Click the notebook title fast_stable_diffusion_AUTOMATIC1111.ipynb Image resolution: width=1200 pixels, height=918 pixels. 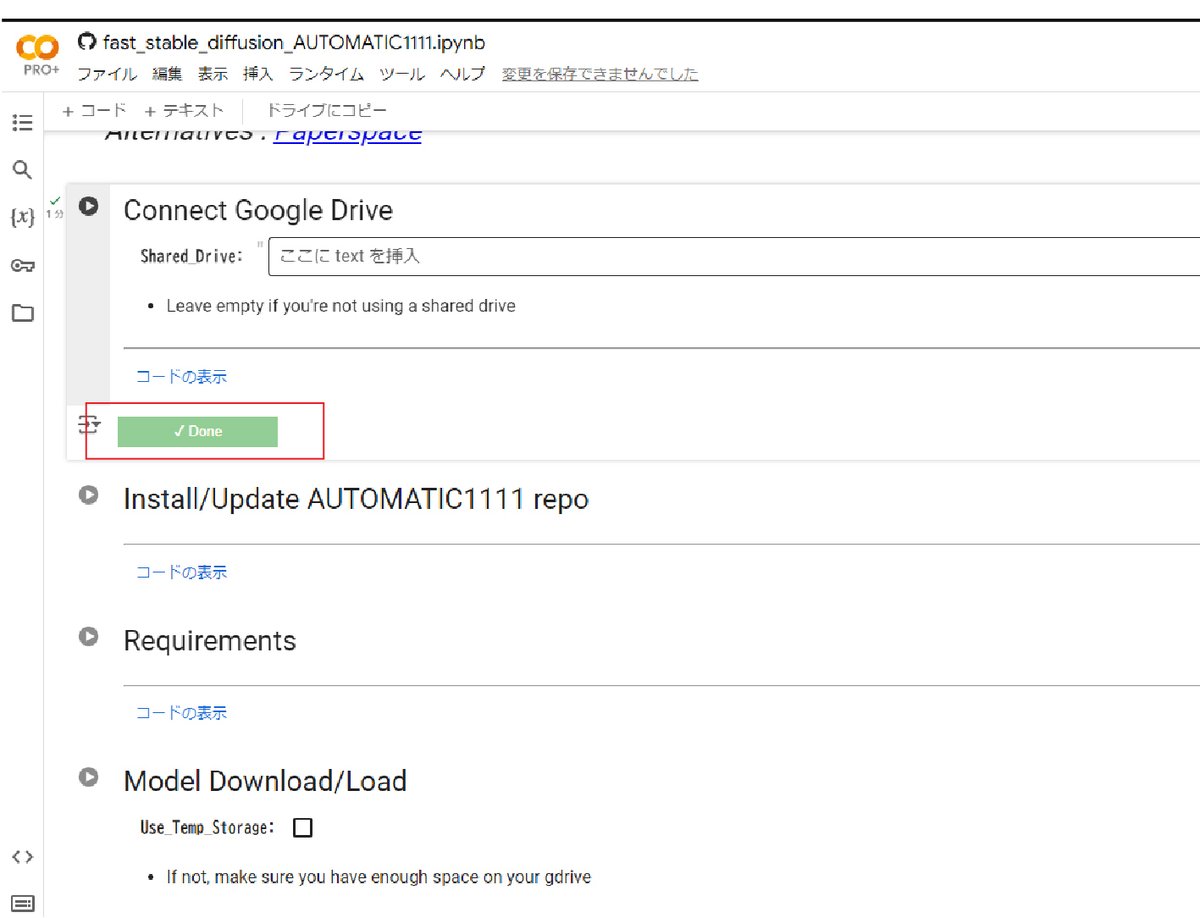click(x=294, y=43)
